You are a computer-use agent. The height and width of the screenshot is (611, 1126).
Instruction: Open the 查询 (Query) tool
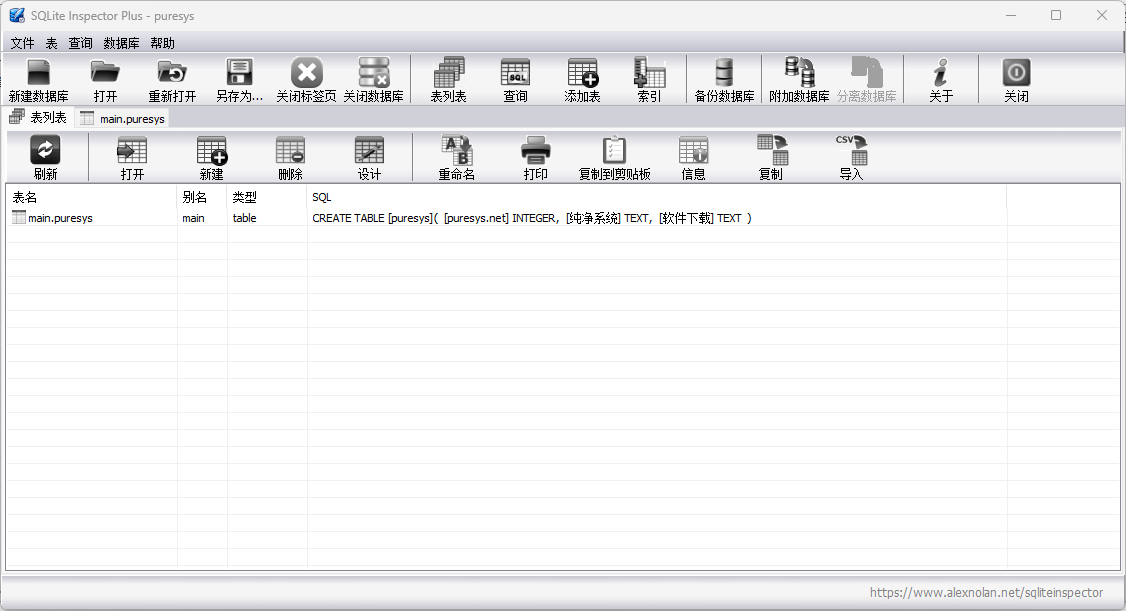point(515,78)
